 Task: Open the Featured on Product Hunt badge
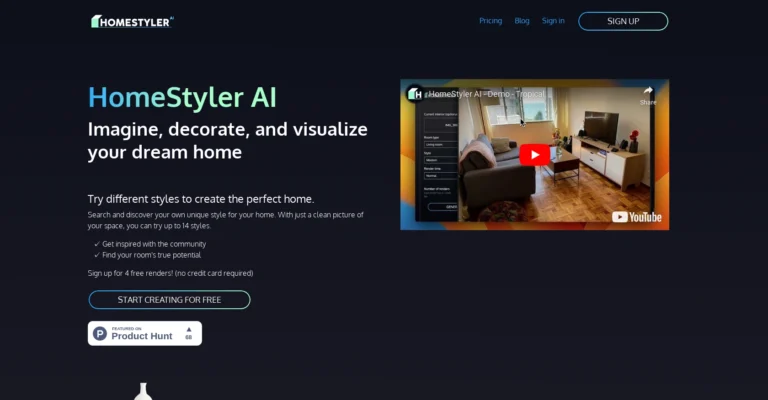pyautogui.click(x=145, y=333)
